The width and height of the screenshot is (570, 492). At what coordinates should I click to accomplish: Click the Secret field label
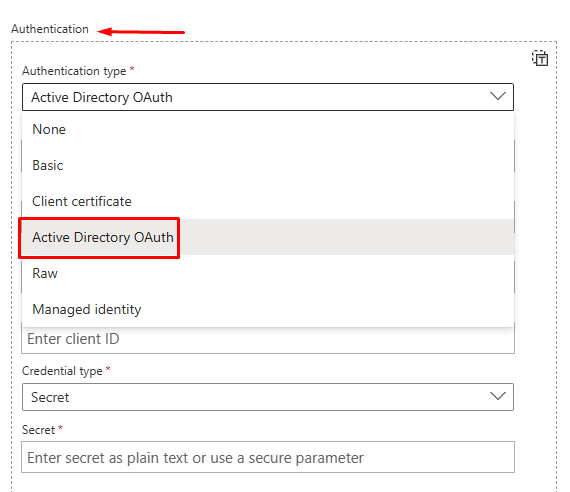tap(39, 430)
